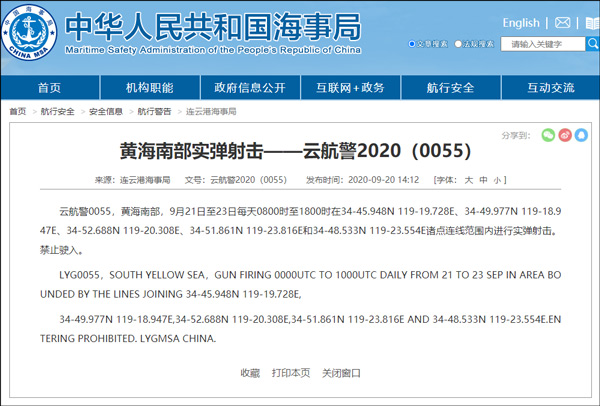Screen dimensions: 600x406
Task: Set font size to 小
Action: click(497, 180)
